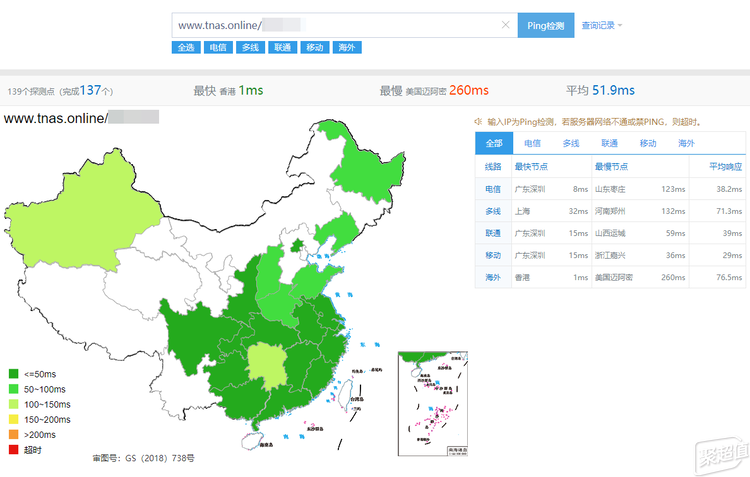Click the <=50ms dark green legend swatch
The height and width of the screenshot is (477, 750).
(x=13, y=375)
